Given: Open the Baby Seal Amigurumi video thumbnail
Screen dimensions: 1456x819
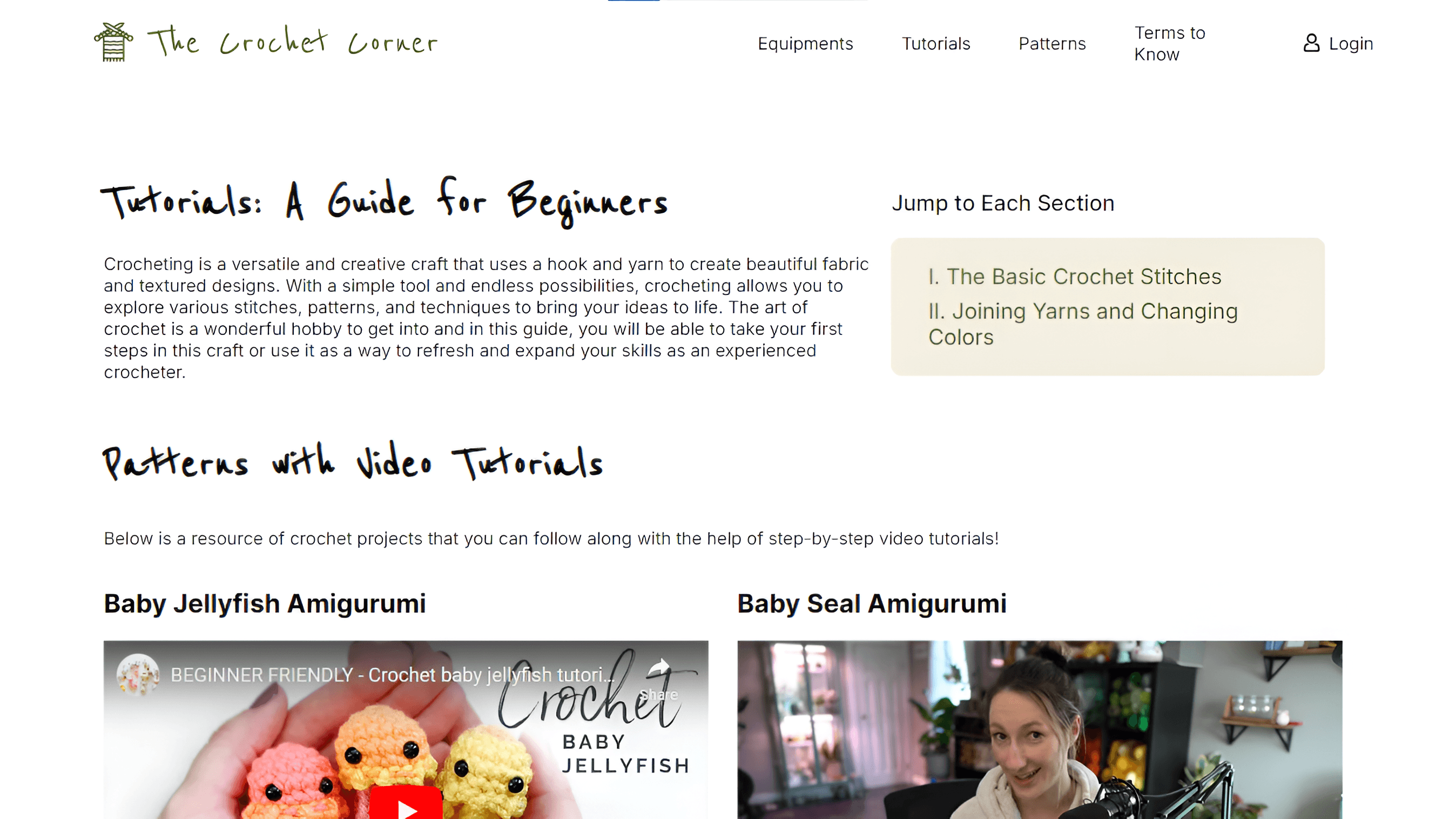Looking at the screenshot, I should pos(1040,730).
